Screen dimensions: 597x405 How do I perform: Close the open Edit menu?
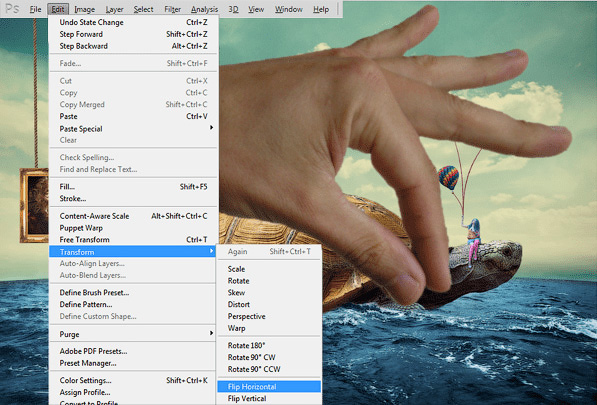click(x=58, y=9)
